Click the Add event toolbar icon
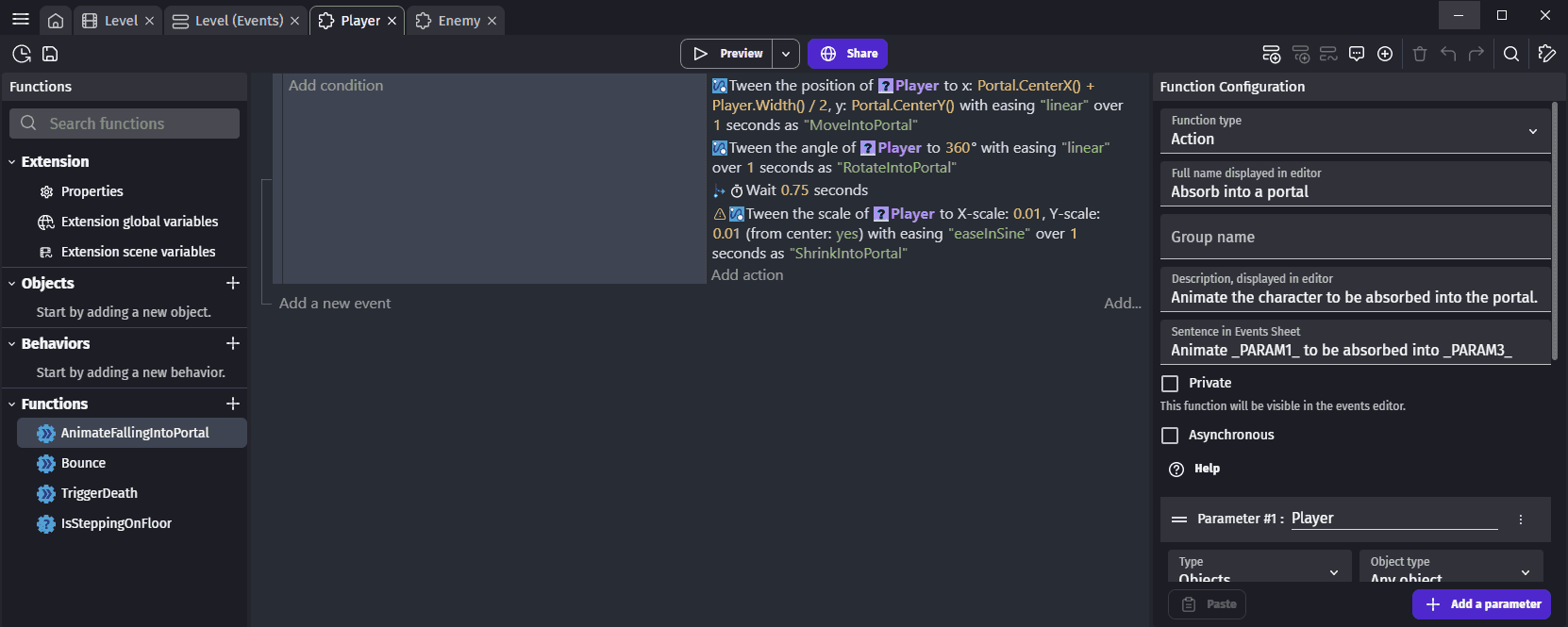Screen dimensions: 1568x627 click(1271, 54)
